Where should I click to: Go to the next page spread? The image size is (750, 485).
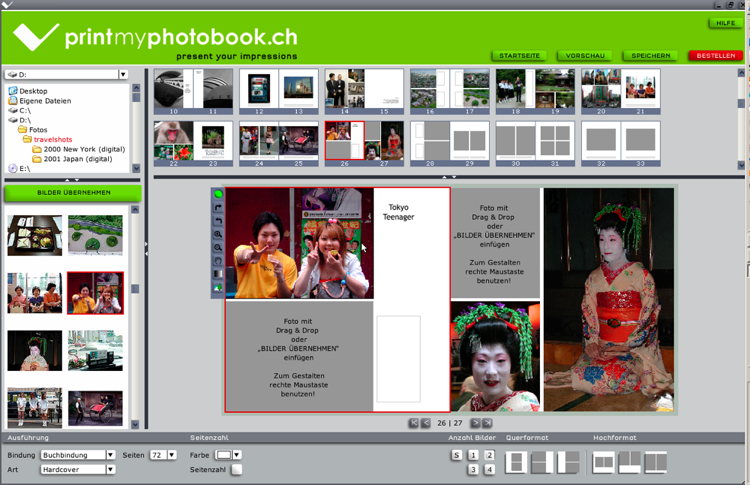(476, 423)
